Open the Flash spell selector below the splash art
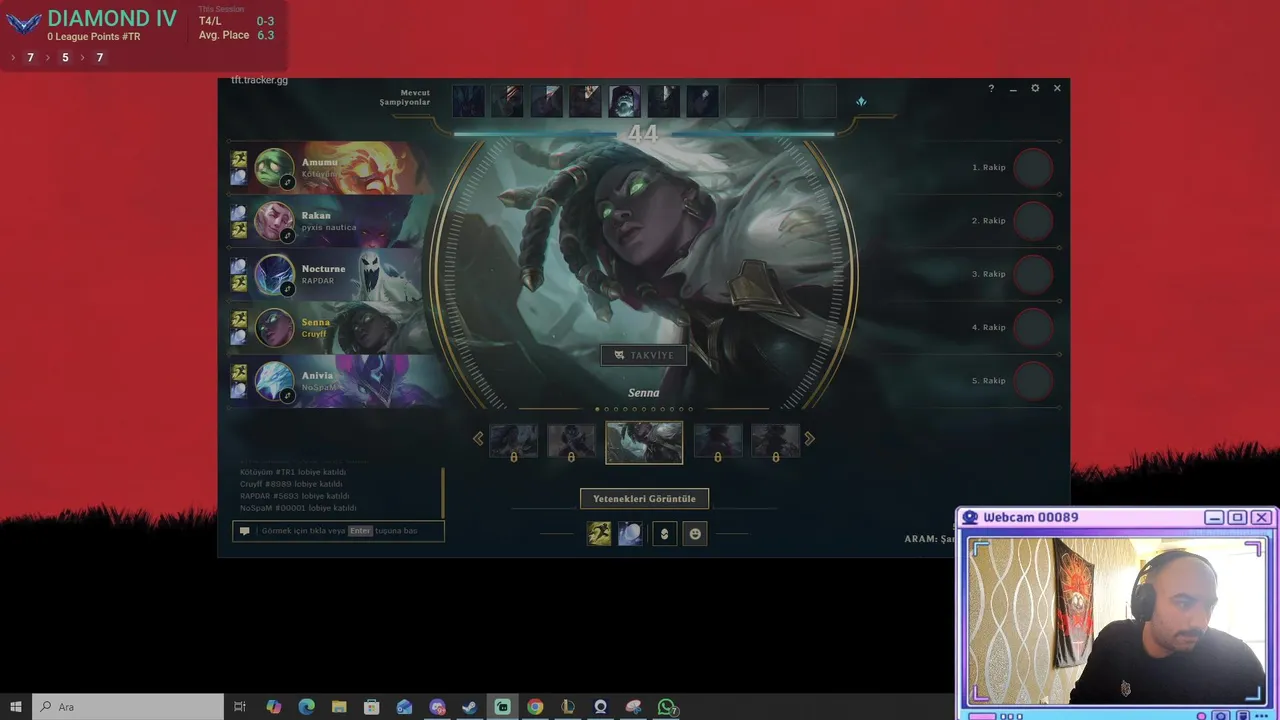The image size is (1280, 720). click(x=599, y=534)
